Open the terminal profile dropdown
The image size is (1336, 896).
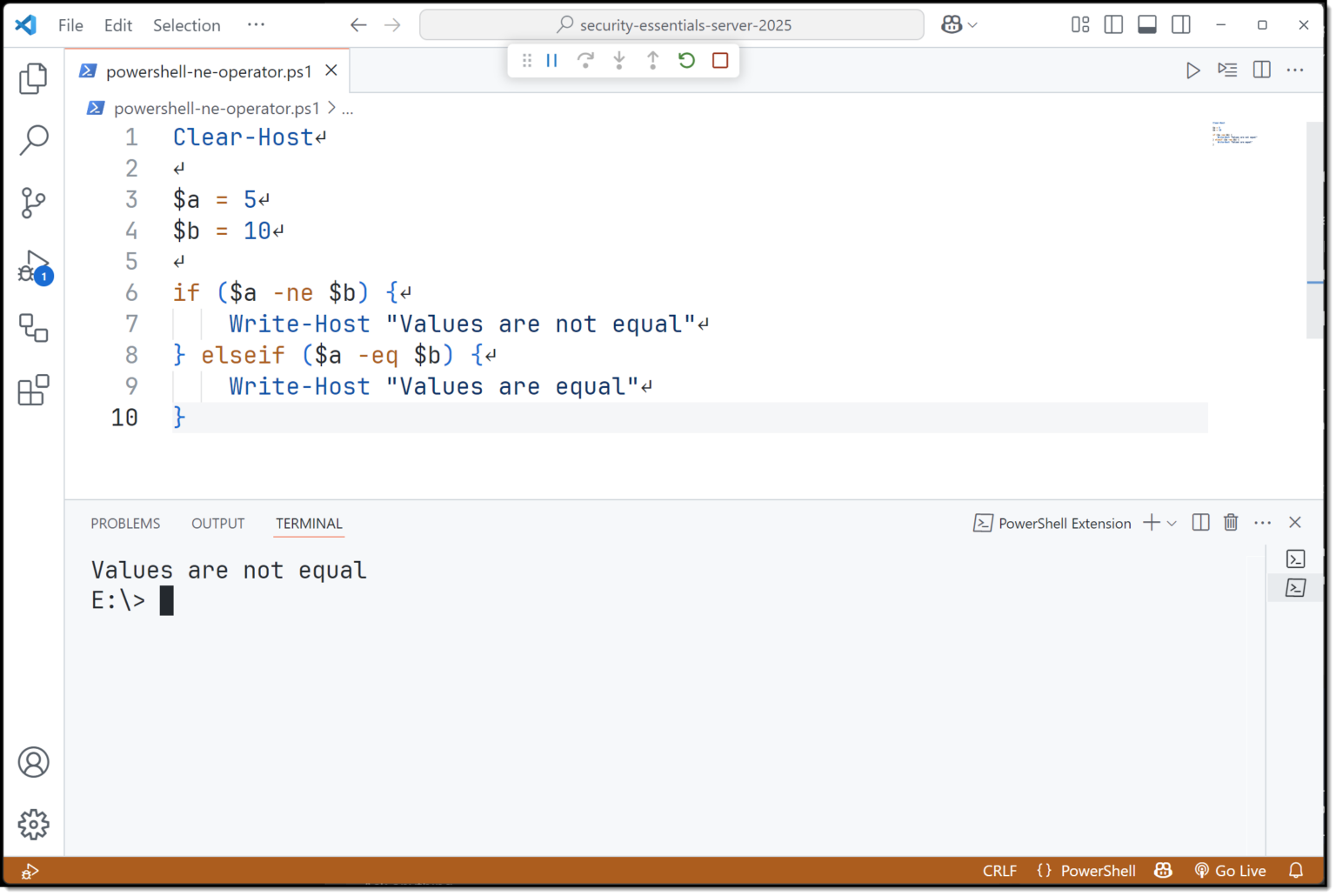pyautogui.click(x=1171, y=523)
